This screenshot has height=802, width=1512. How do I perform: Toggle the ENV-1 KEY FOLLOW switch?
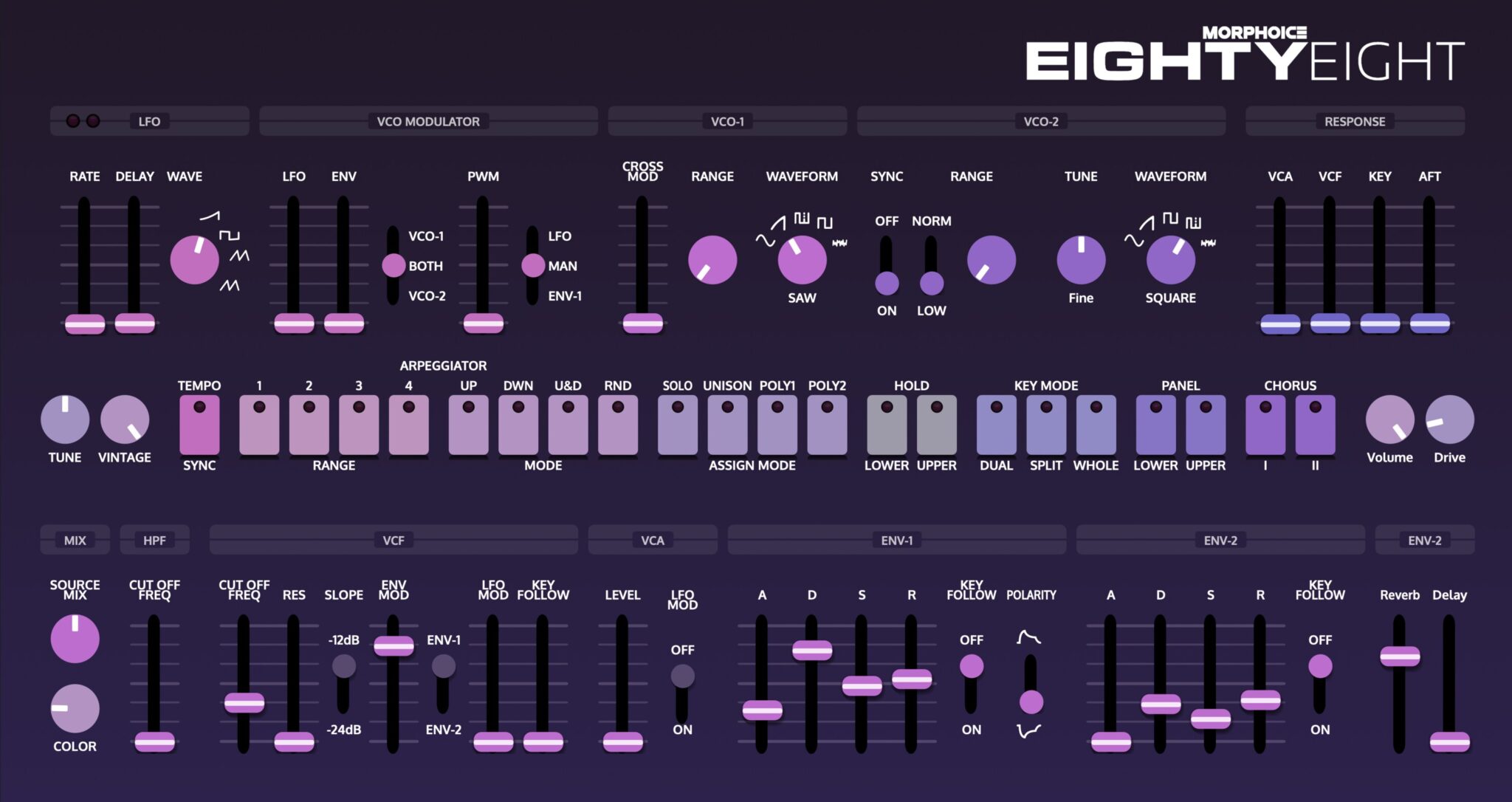[972, 683]
